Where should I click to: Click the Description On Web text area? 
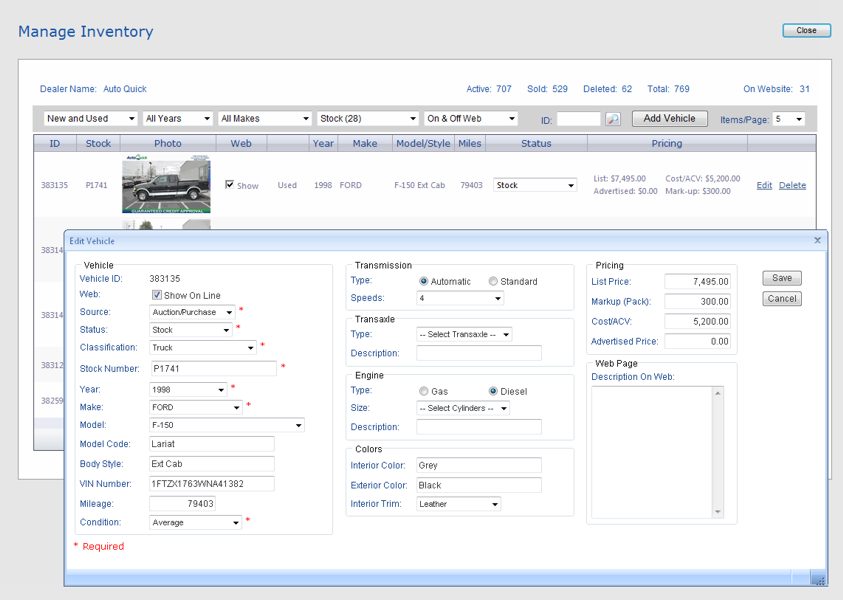pyautogui.click(x=652, y=452)
